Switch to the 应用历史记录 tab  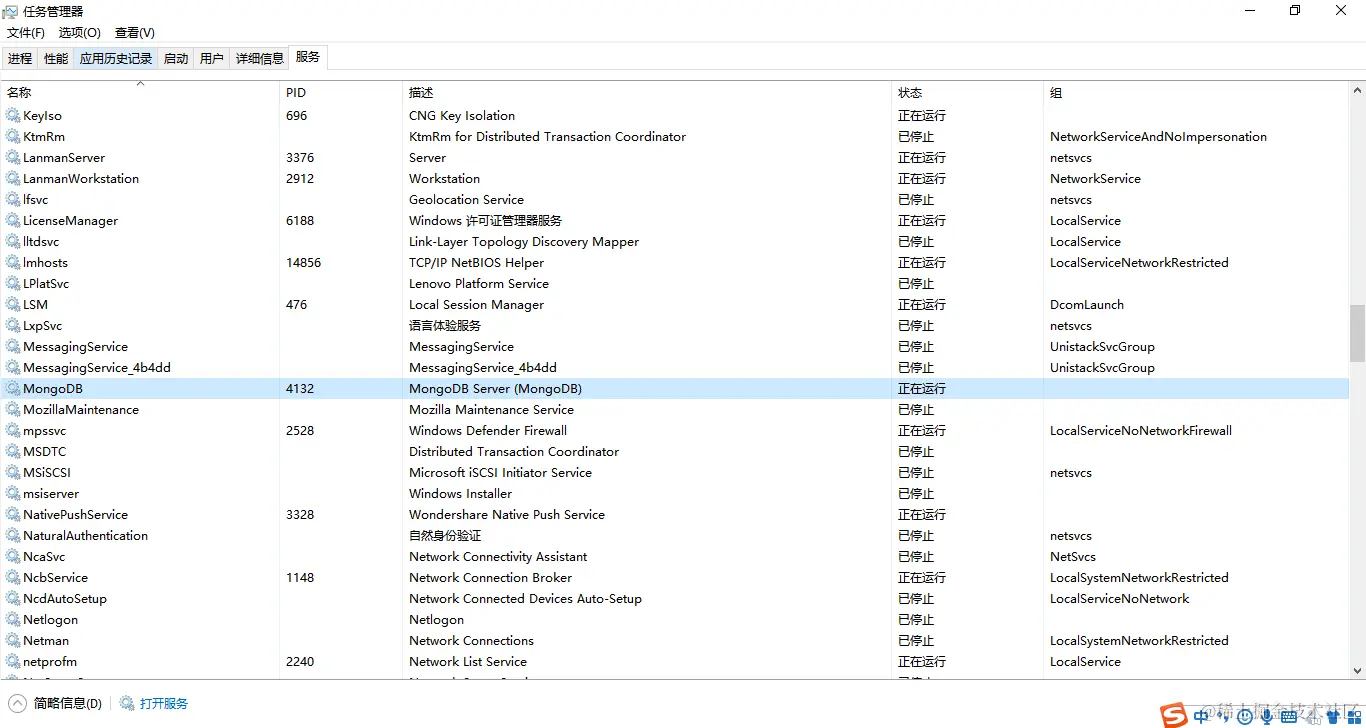[x=116, y=59]
